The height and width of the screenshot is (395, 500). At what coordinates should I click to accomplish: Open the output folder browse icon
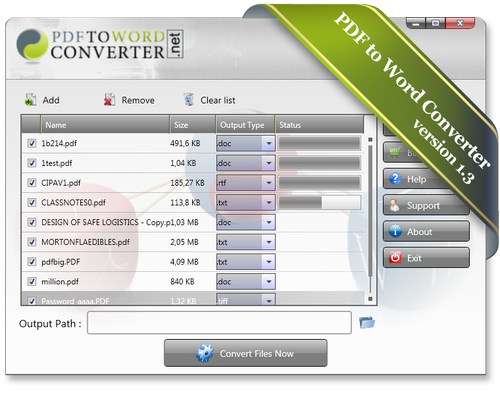click(x=367, y=322)
